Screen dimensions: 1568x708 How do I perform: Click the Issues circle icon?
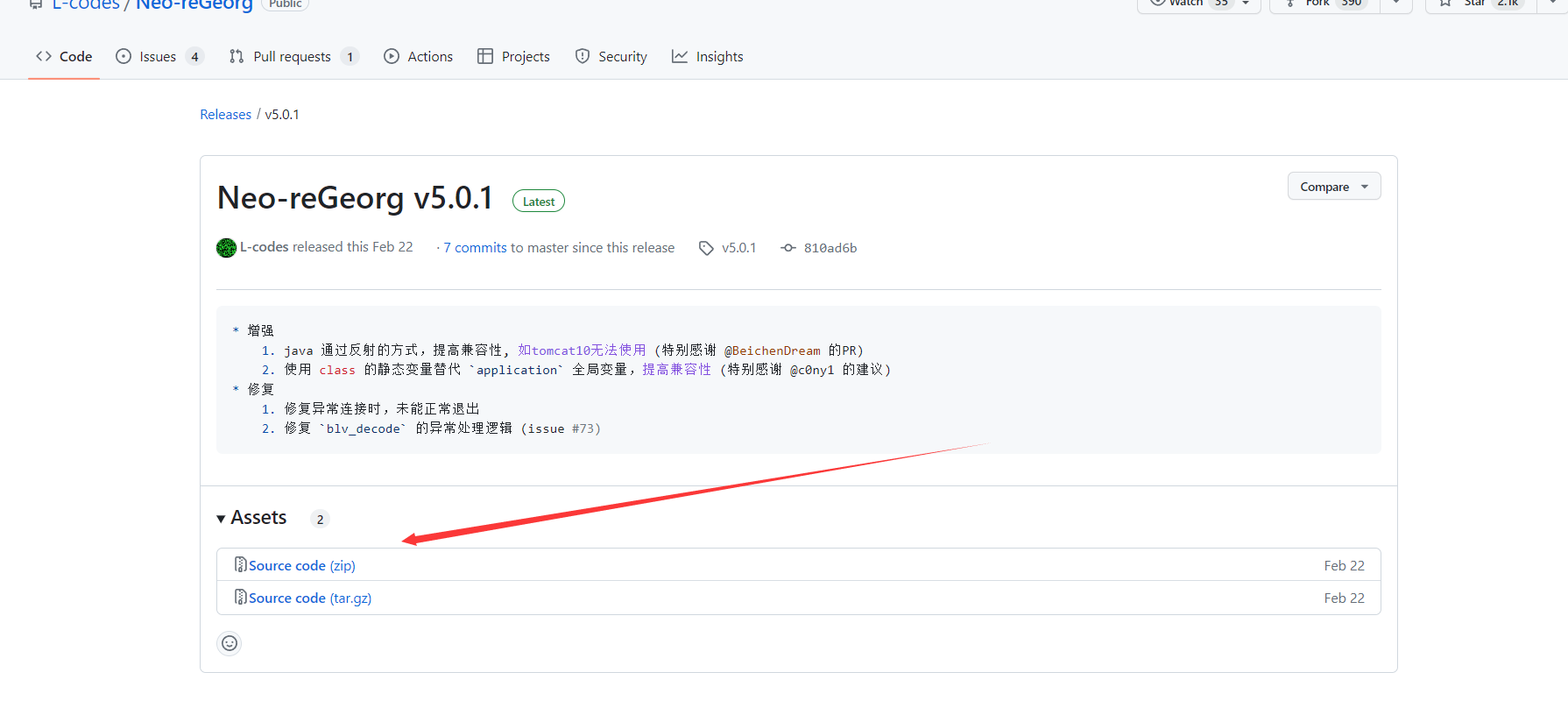(x=124, y=56)
